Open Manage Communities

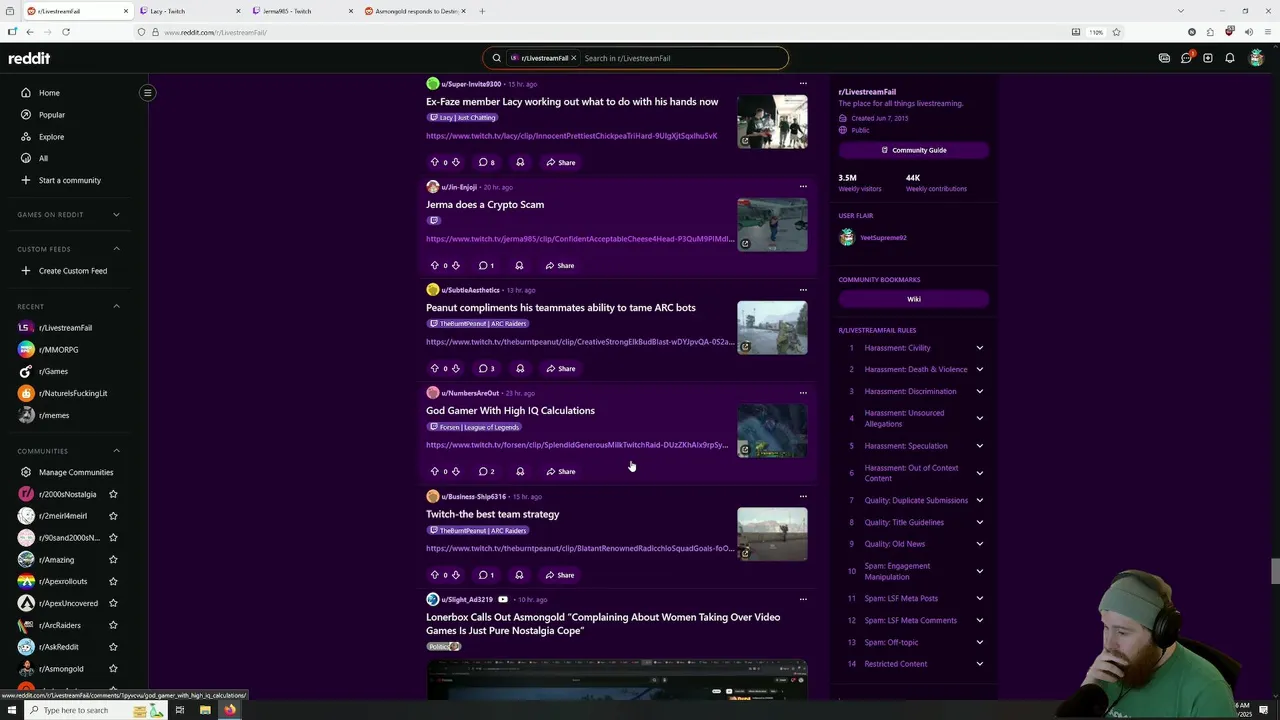click(76, 472)
